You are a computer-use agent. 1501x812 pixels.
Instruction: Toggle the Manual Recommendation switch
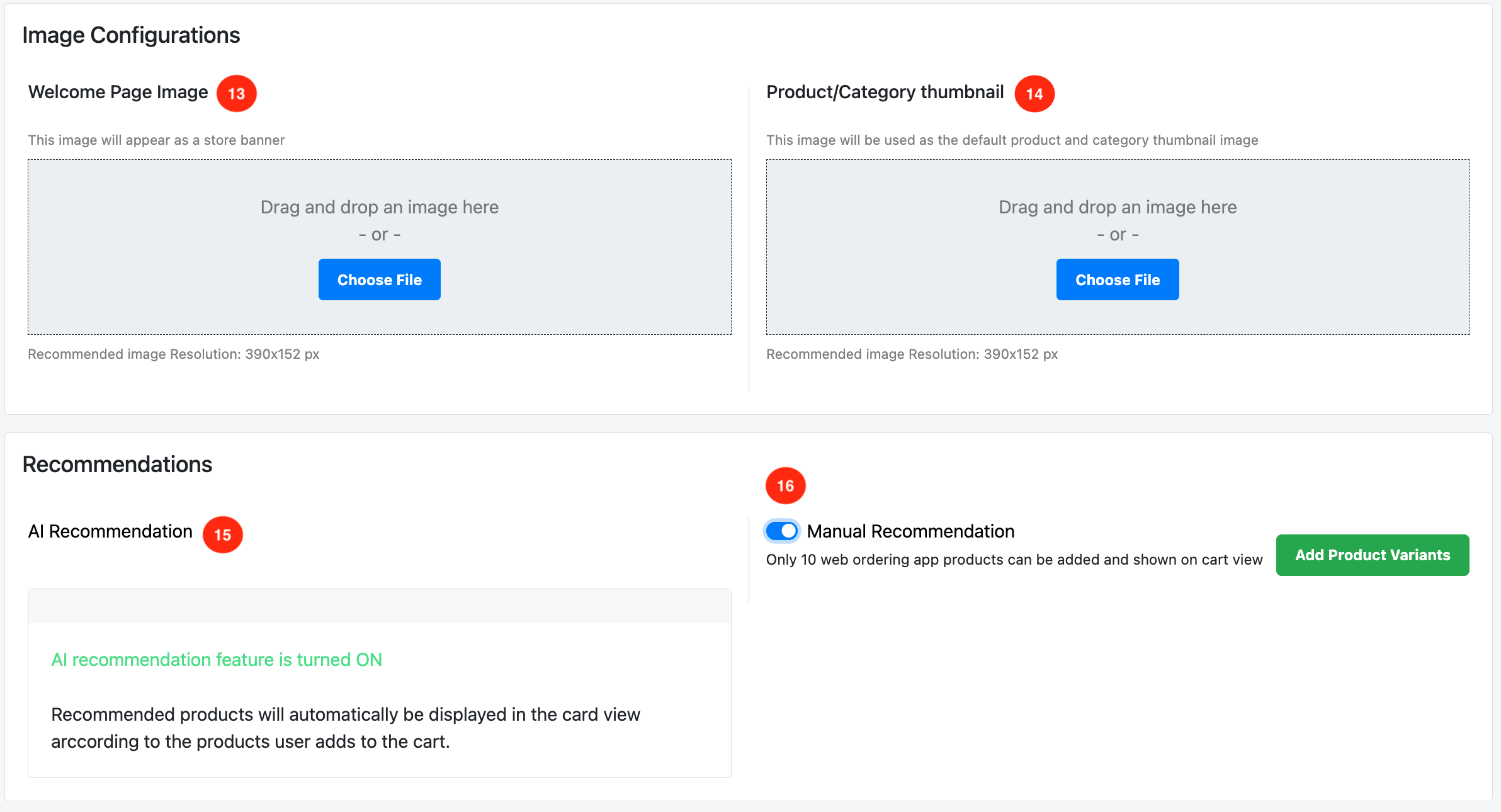[782, 531]
